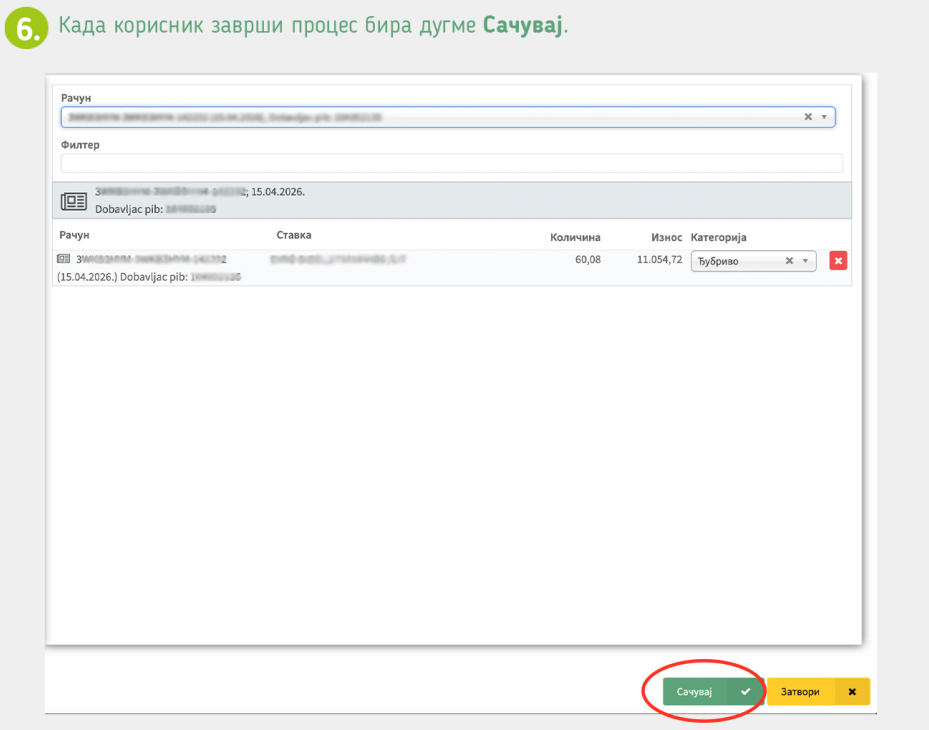
Task: Open the Ђубриво category combo box
Action: (x=753, y=261)
